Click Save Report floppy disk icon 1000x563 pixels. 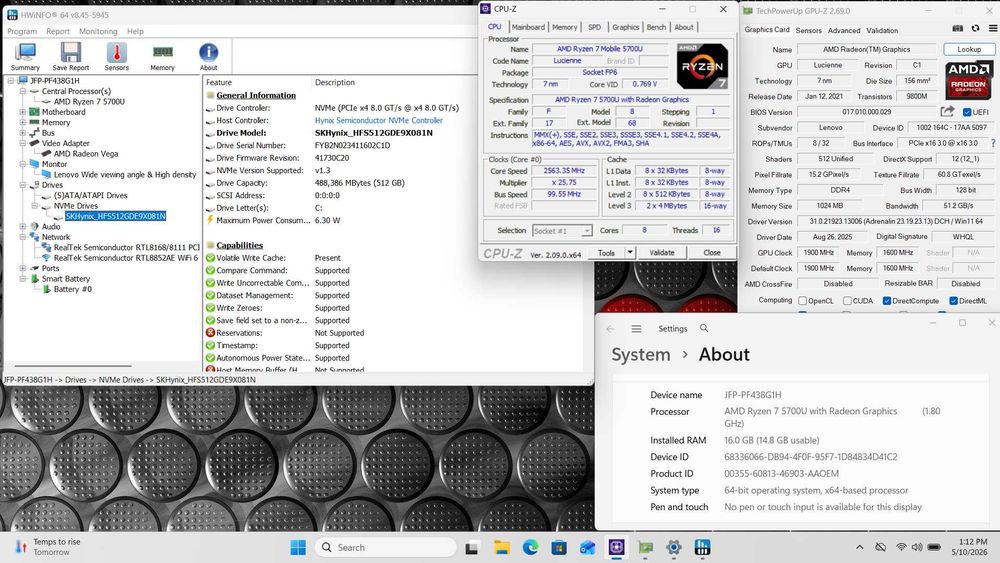[x=71, y=56]
